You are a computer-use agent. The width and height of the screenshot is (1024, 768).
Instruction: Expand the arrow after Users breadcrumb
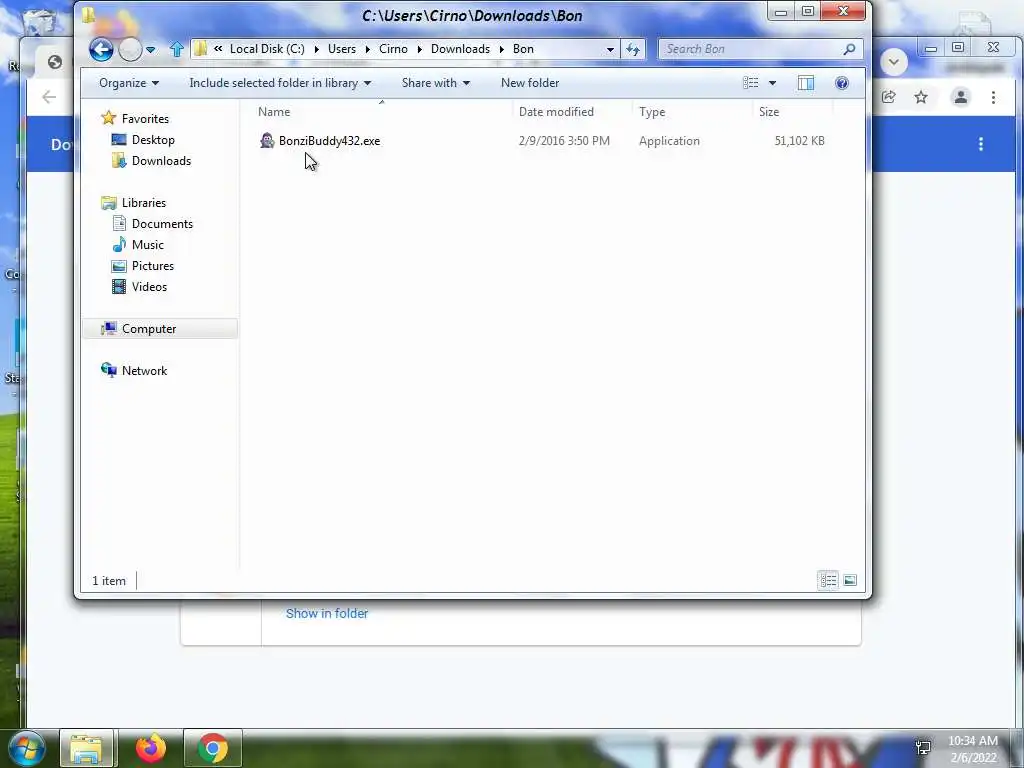[368, 50]
